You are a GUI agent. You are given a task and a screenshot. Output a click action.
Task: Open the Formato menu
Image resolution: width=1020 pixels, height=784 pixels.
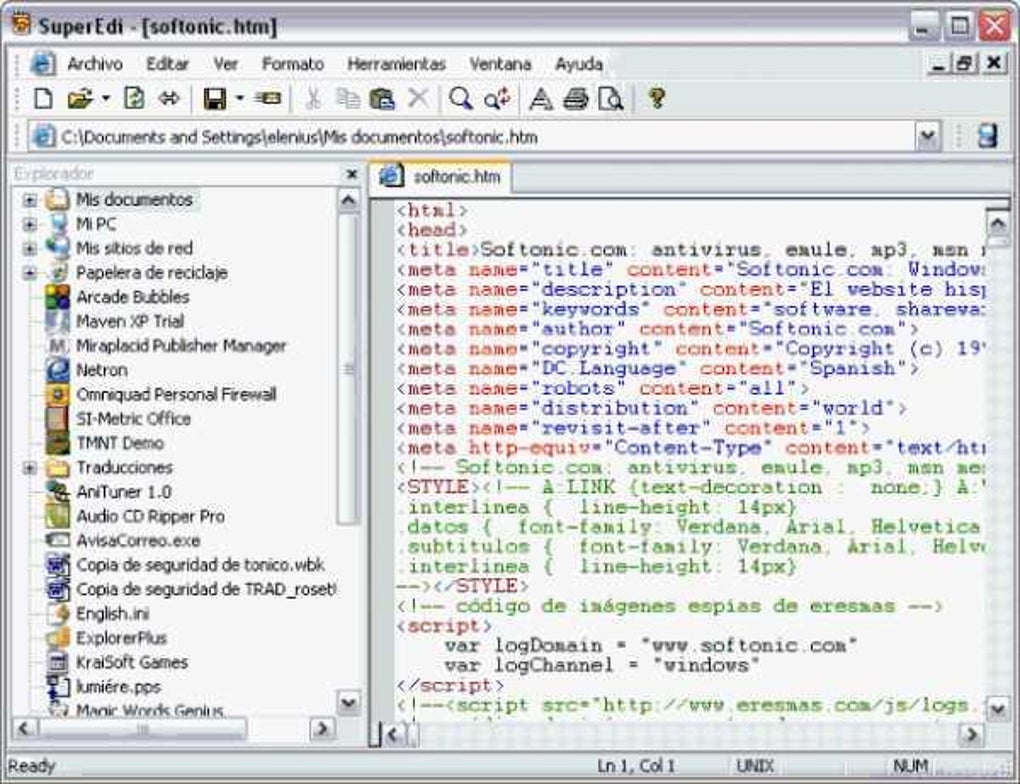coord(293,64)
